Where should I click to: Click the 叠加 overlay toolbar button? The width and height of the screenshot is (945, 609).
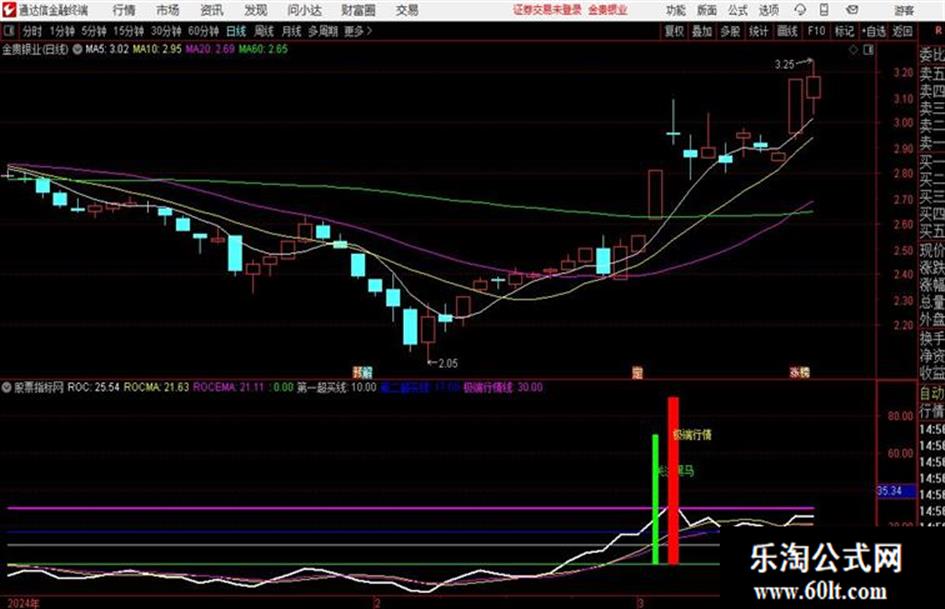702,31
